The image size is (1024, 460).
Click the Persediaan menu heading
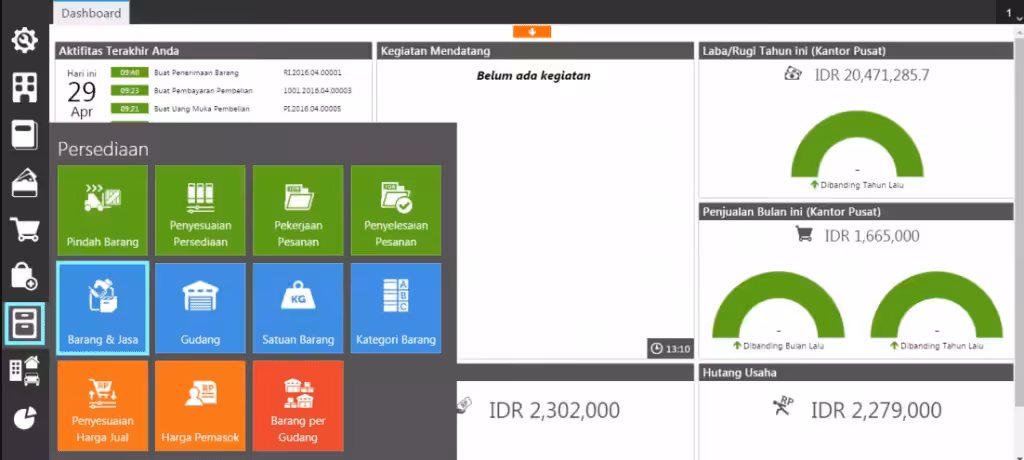pyautogui.click(x=103, y=149)
